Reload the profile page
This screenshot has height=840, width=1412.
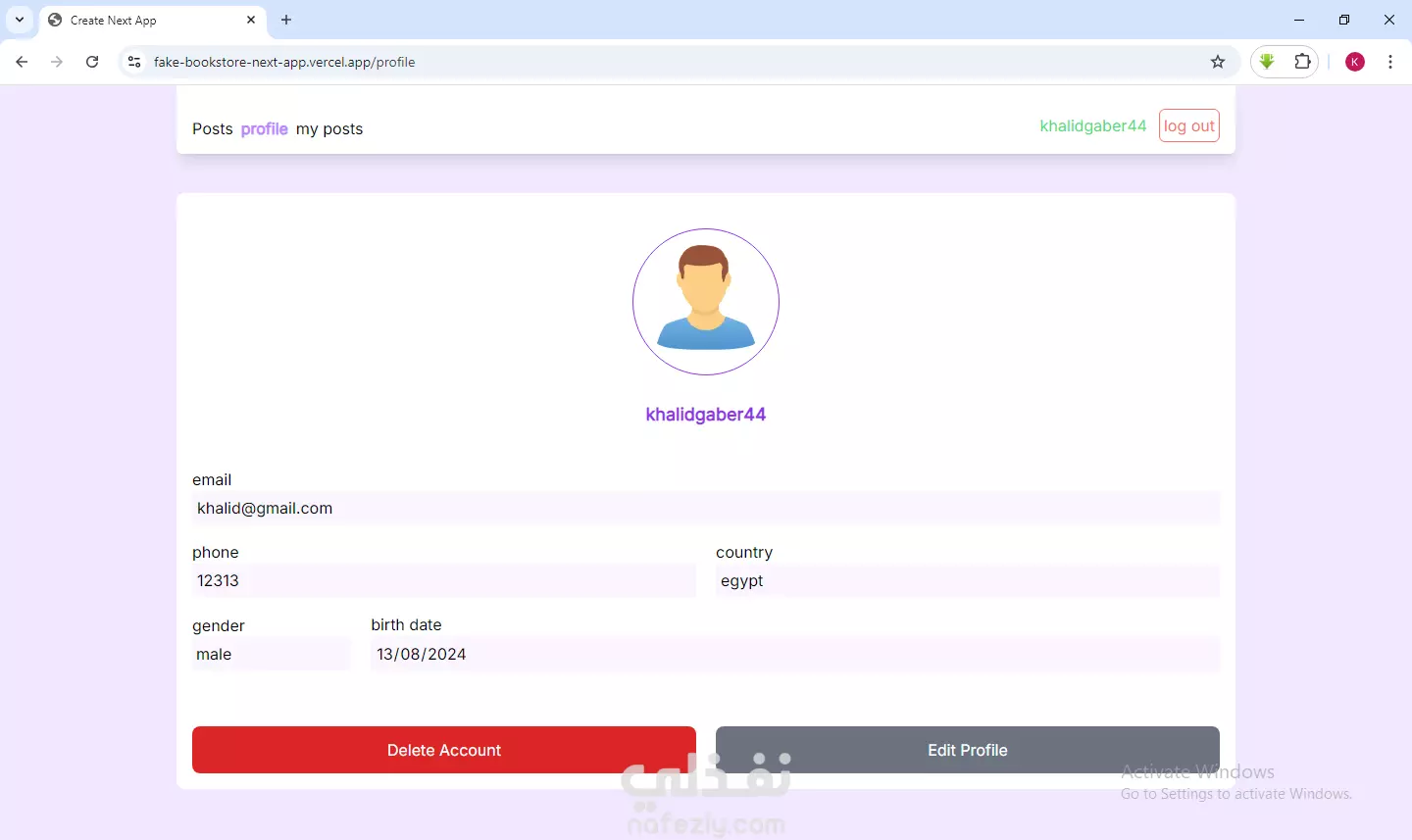point(92,62)
